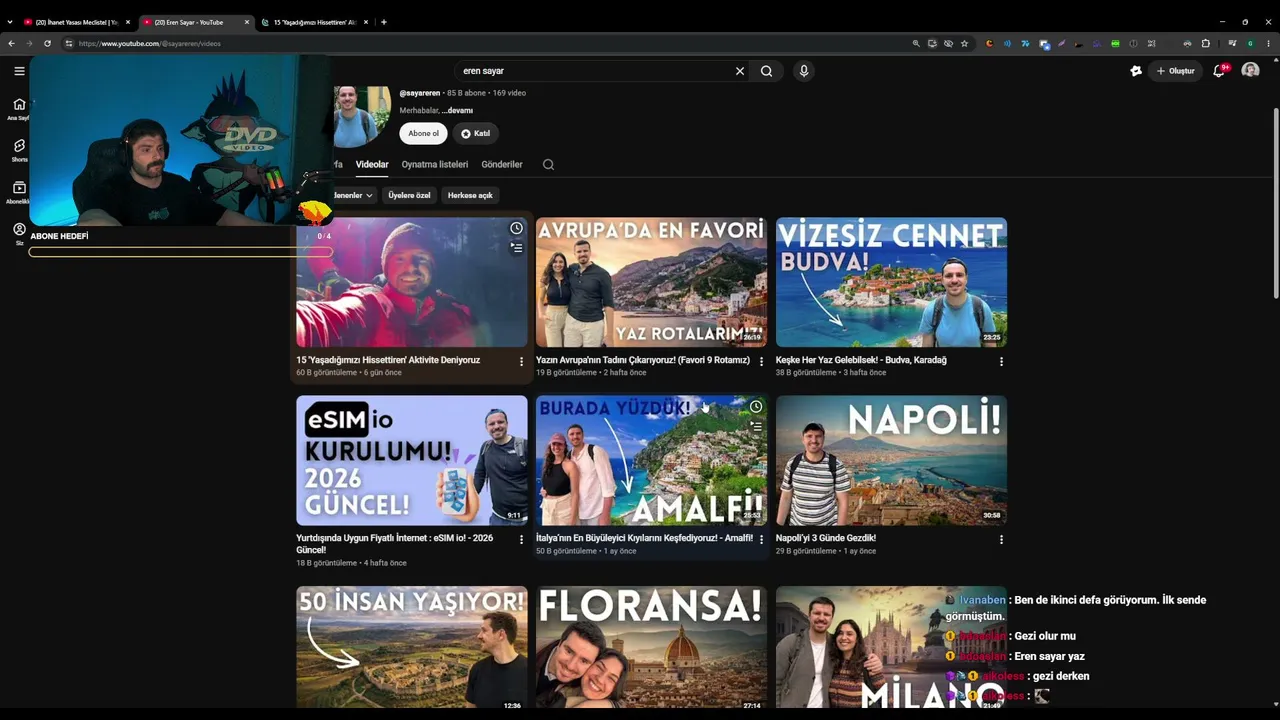Viewport: 1280px width, 720px height.
Task: Open site information icon in address bar
Action: [x=69, y=44]
